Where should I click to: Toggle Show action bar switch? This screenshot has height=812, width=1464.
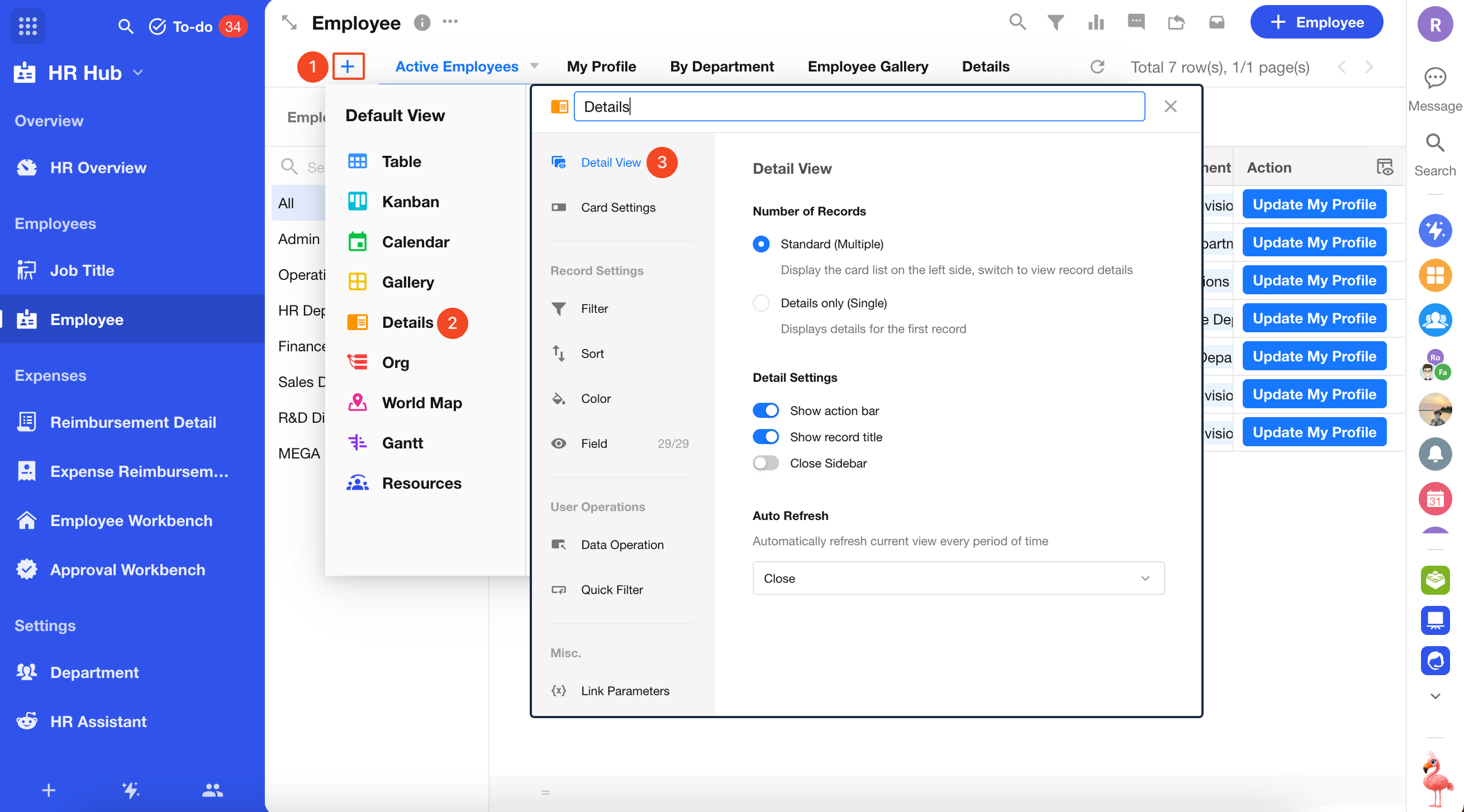pyautogui.click(x=766, y=410)
